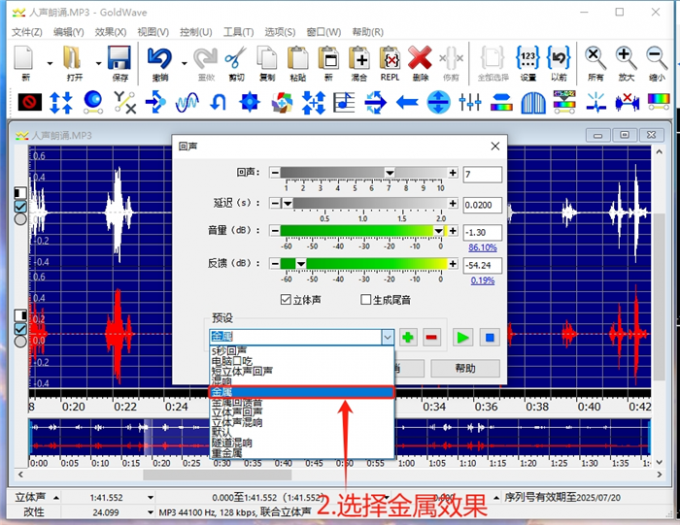Open the arrow next to 1:41.552 status

click(x=150, y=498)
